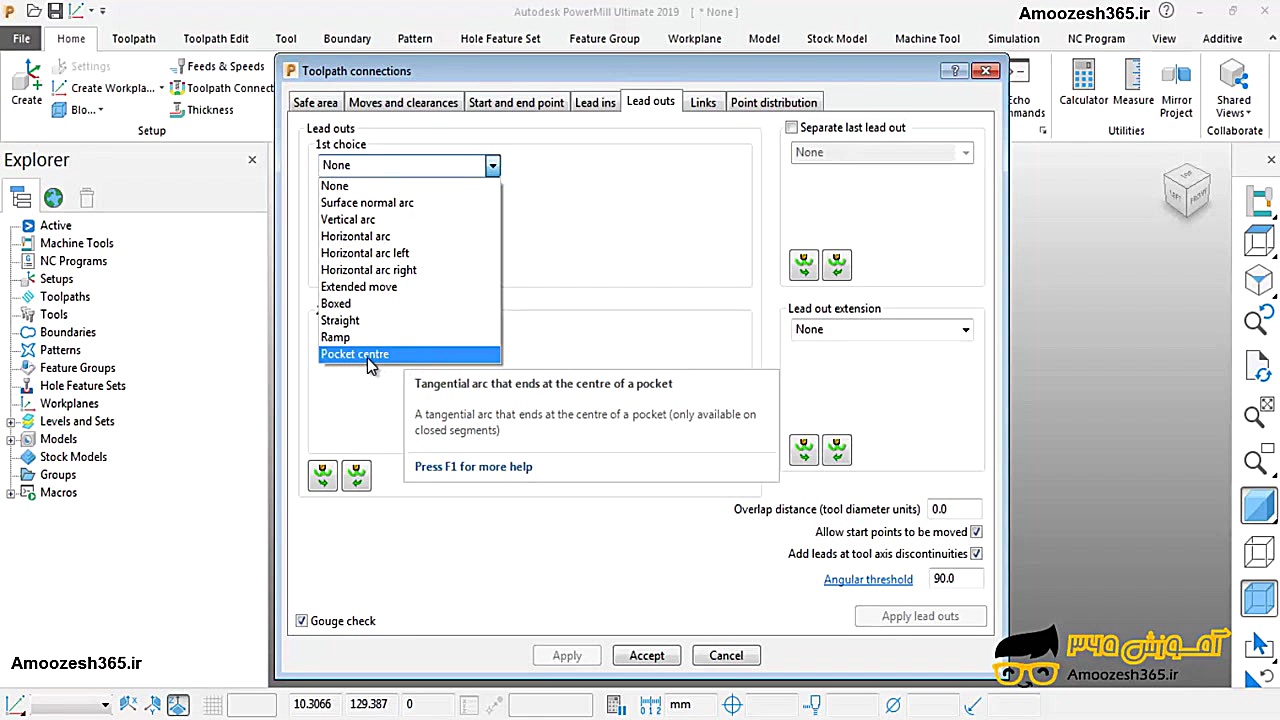Click the Apply lead outs button
Image resolution: width=1280 pixels, height=720 pixels.
[x=920, y=617]
